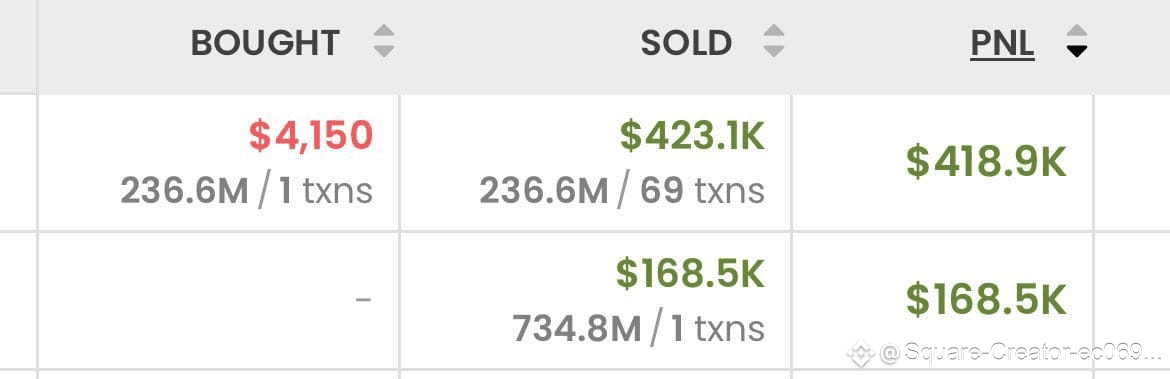This screenshot has width=1170, height=379.
Task: Select the SOLD column header label
Action: pyautogui.click(x=686, y=43)
